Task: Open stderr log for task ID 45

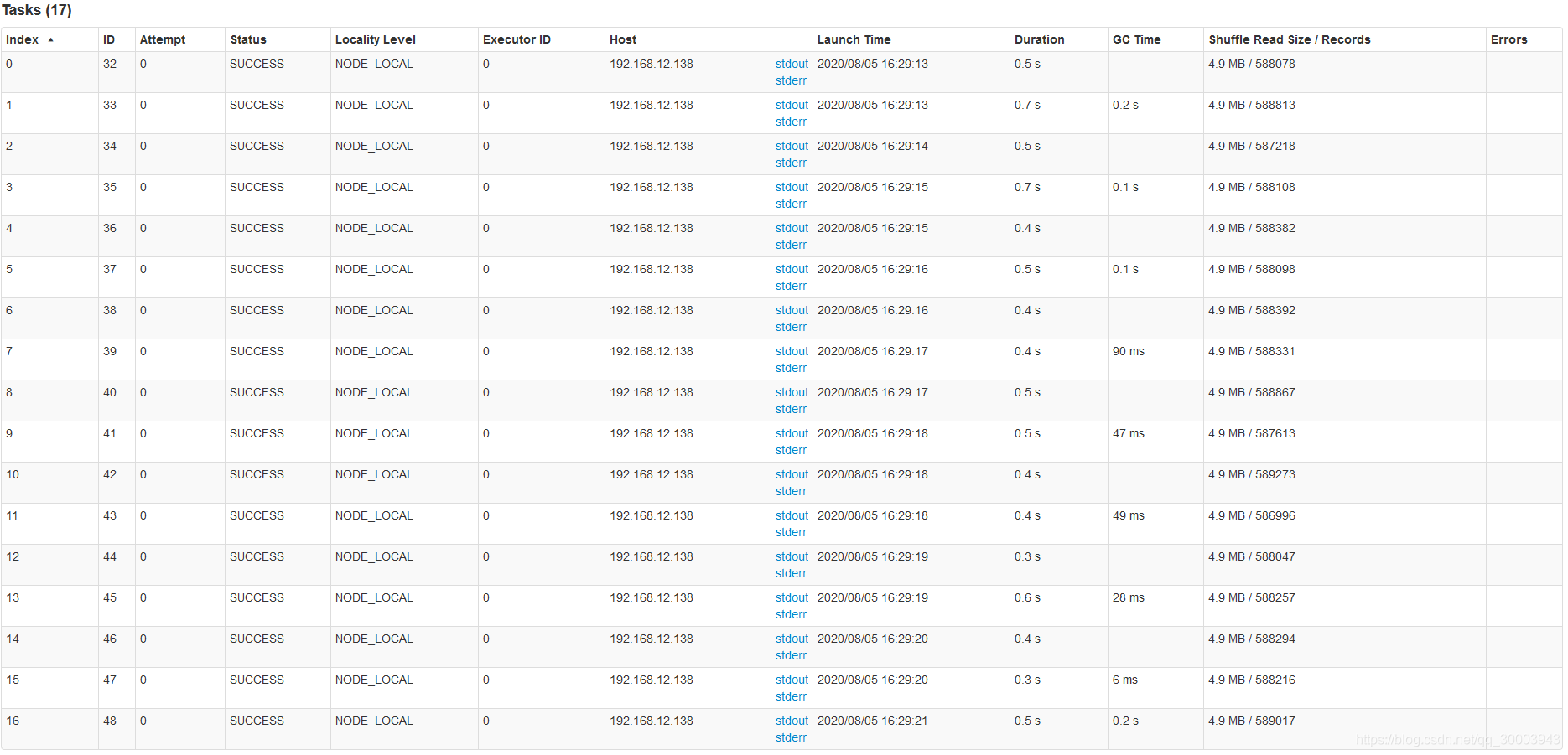Action: click(x=791, y=614)
